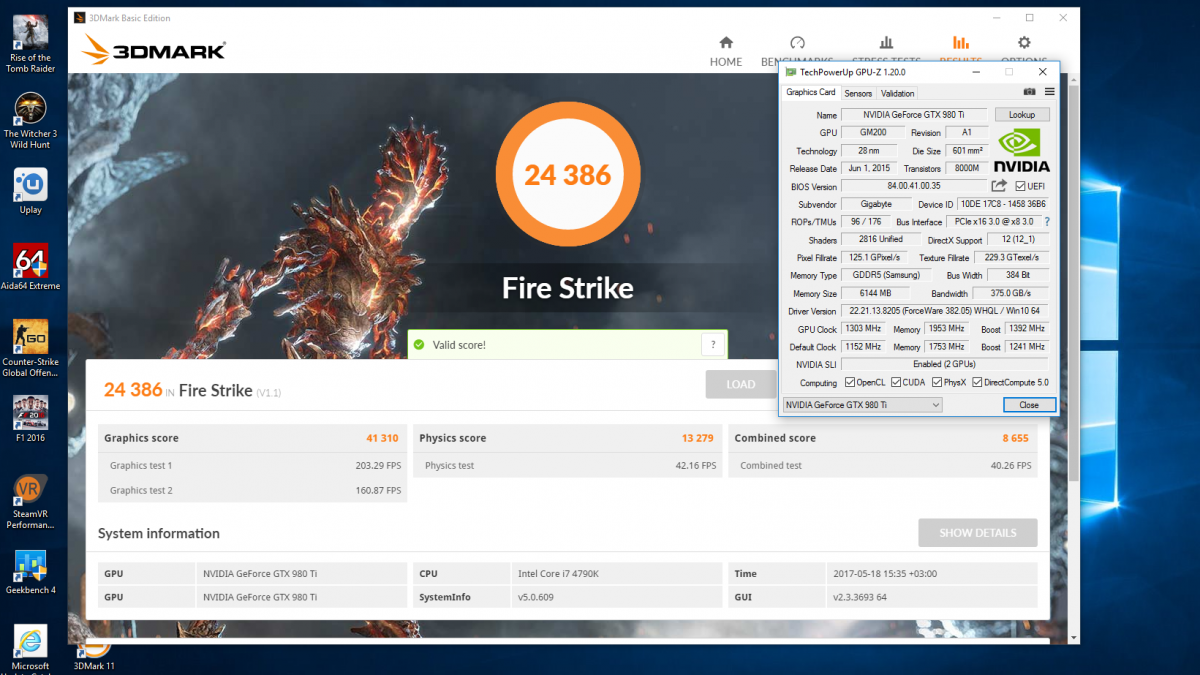Toggle the UEFI checkbox in GPU-Z
The height and width of the screenshot is (675, 1200).
coord(1020,186)
